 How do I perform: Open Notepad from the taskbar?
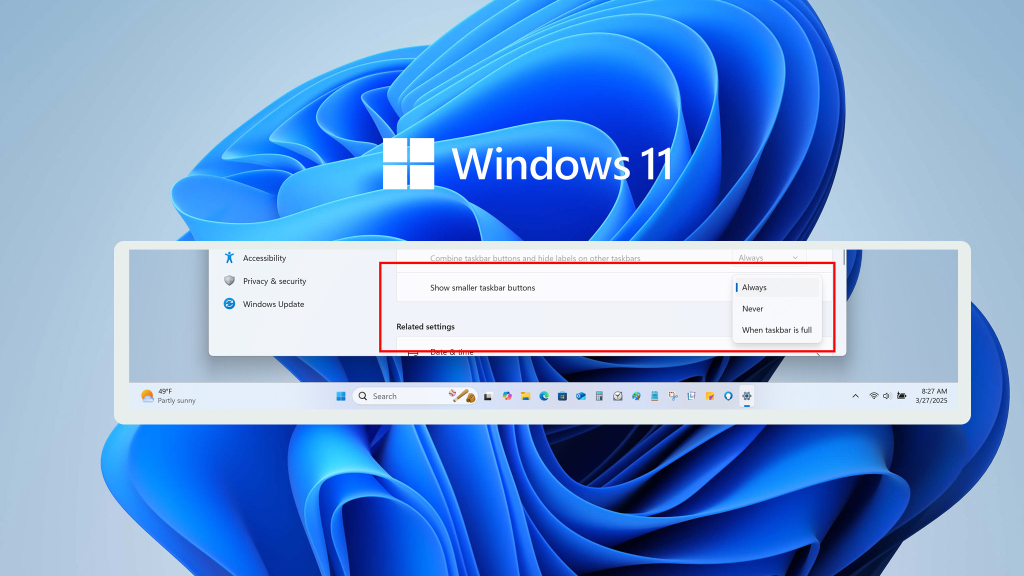(x=654, y=396)
